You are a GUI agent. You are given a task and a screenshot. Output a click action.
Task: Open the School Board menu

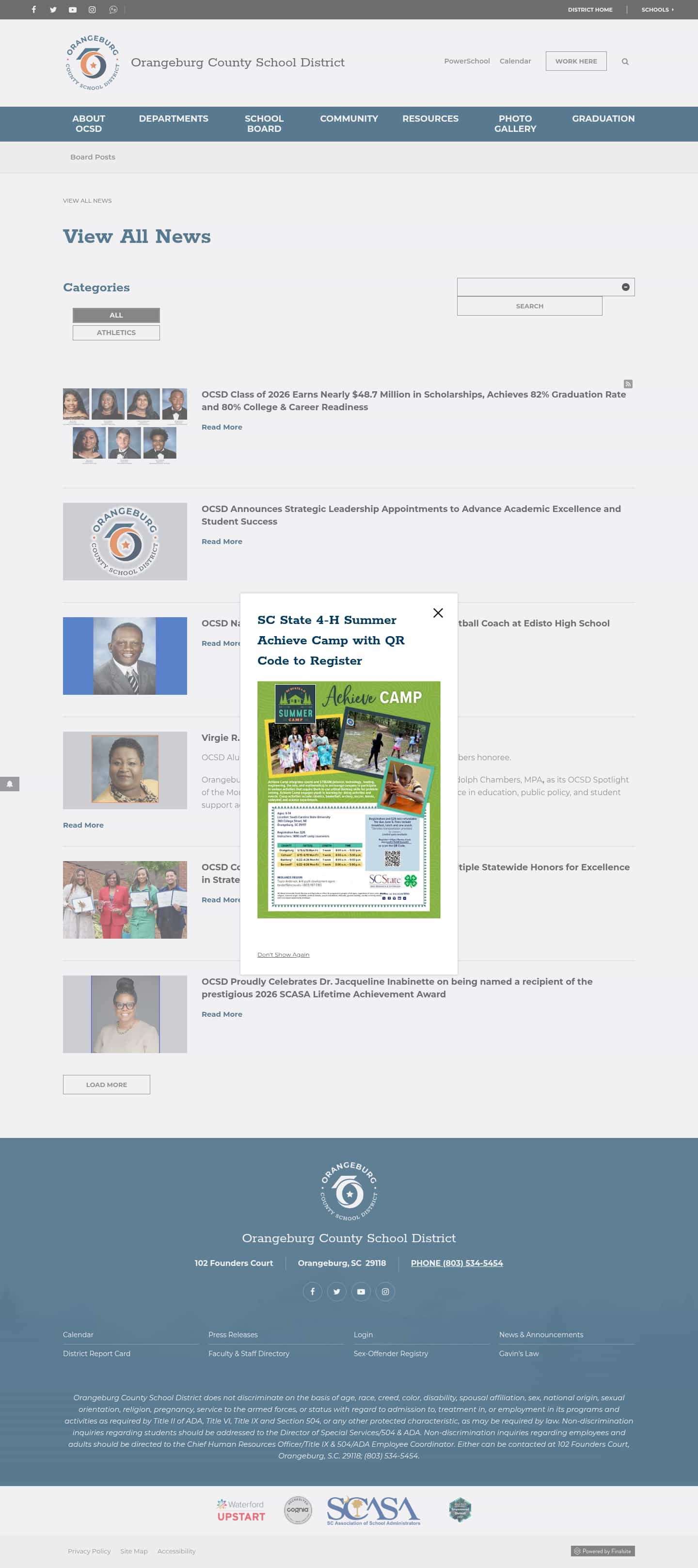[264, 124]
